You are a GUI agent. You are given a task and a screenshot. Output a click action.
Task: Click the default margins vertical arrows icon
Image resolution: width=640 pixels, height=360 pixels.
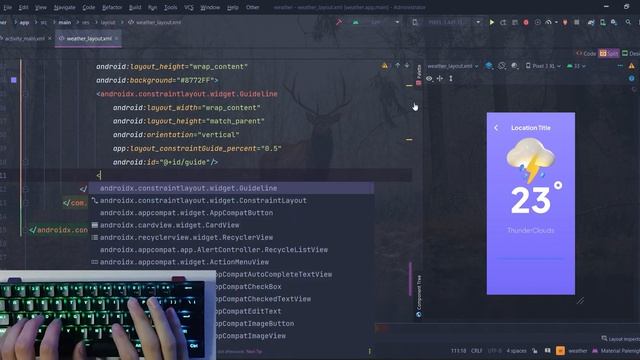coord(451,78)
